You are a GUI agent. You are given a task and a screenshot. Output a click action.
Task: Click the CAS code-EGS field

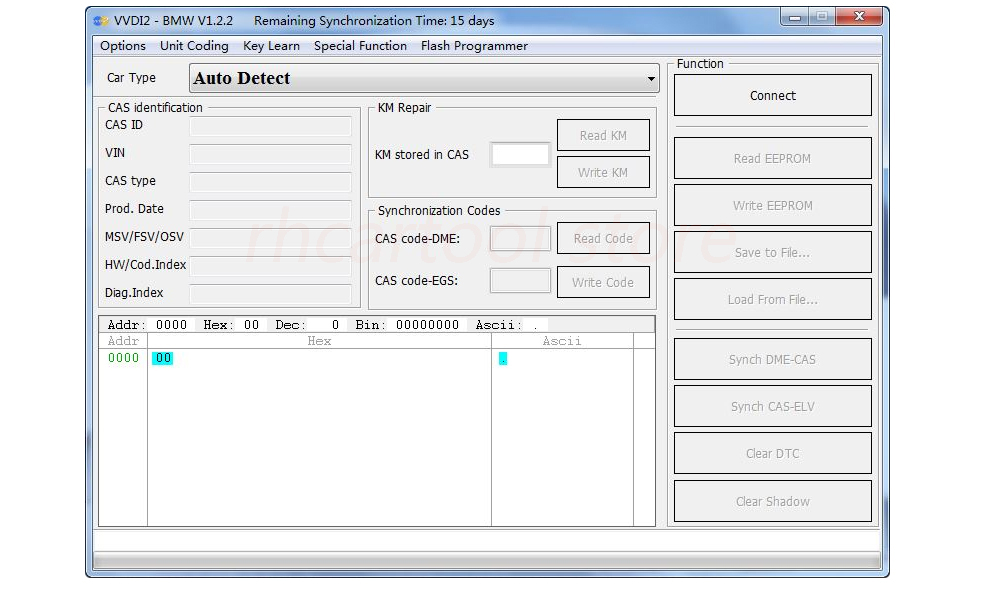tap(520, 280)
